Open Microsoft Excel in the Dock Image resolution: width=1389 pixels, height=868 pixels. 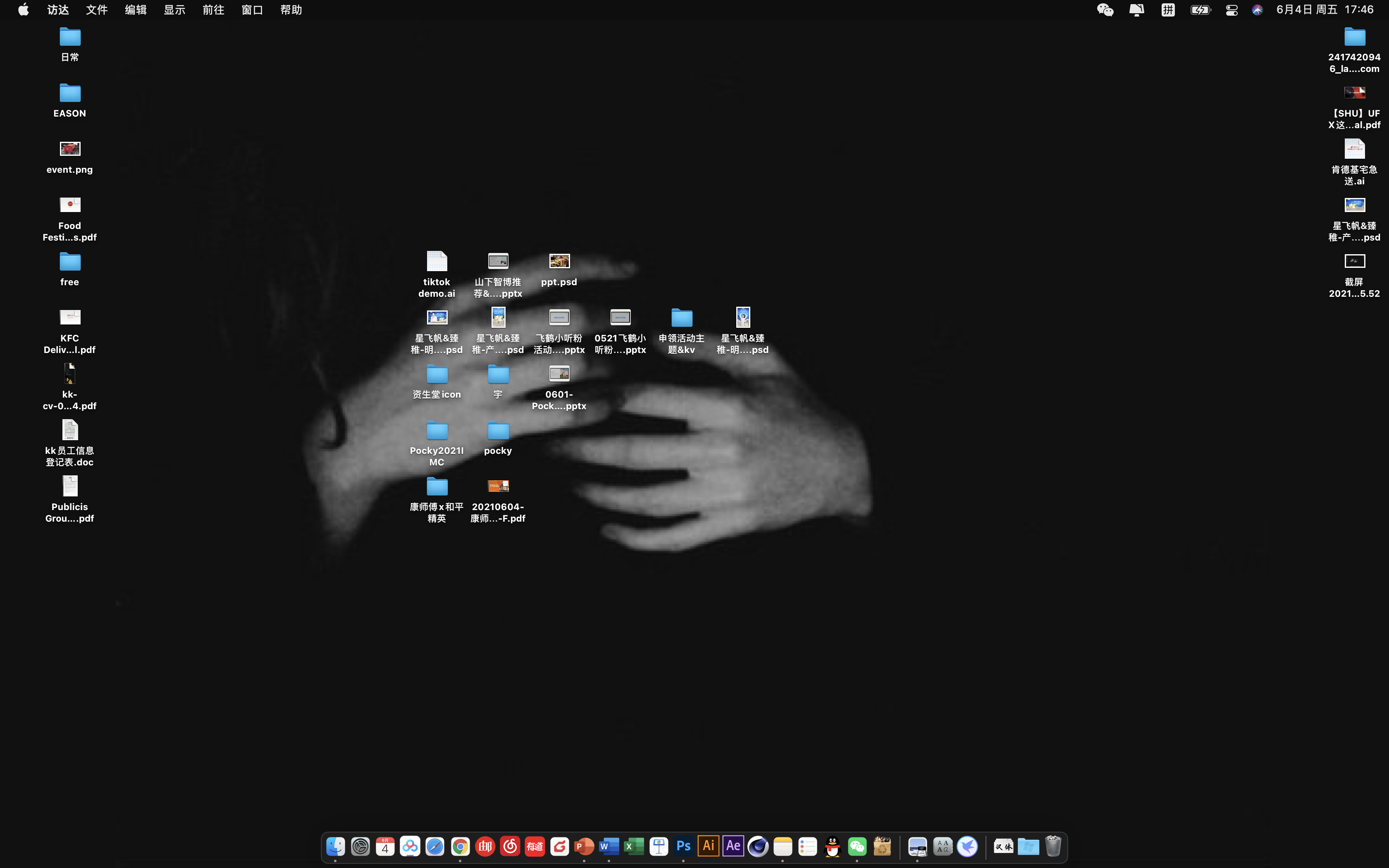[634, 846]
